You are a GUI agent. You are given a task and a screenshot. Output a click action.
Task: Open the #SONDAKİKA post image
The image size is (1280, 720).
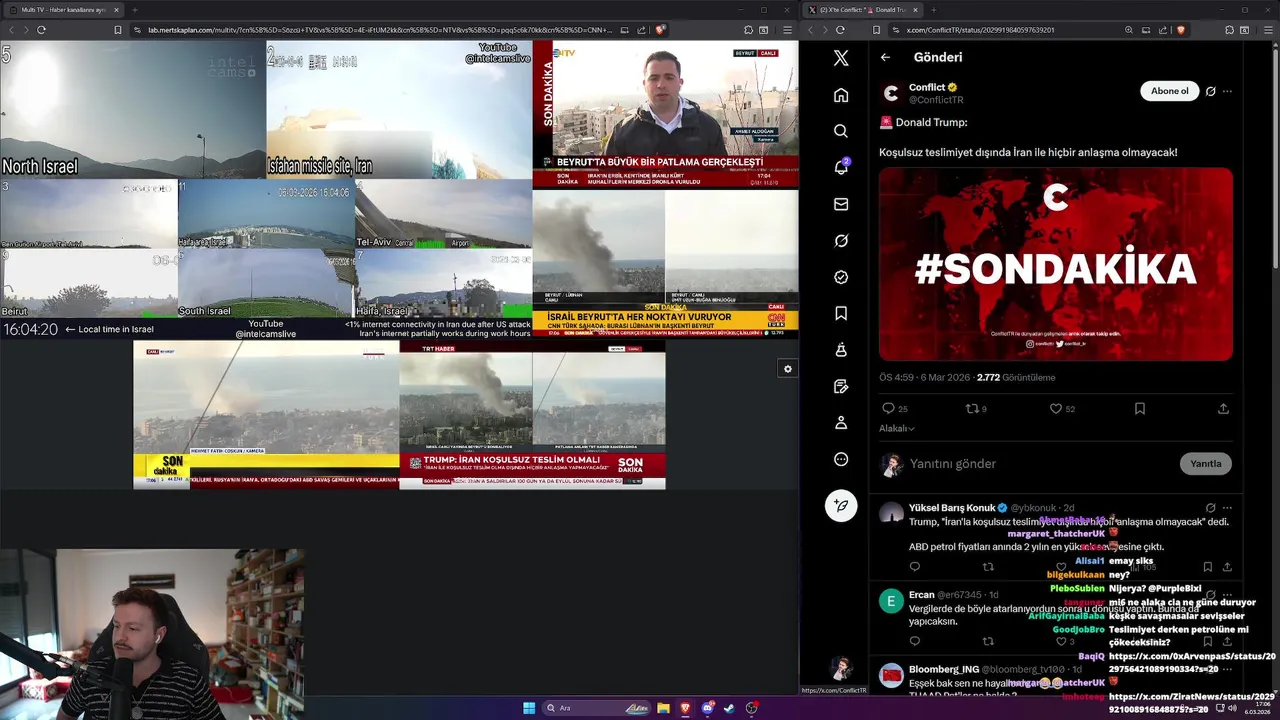tap(1056, 264)
